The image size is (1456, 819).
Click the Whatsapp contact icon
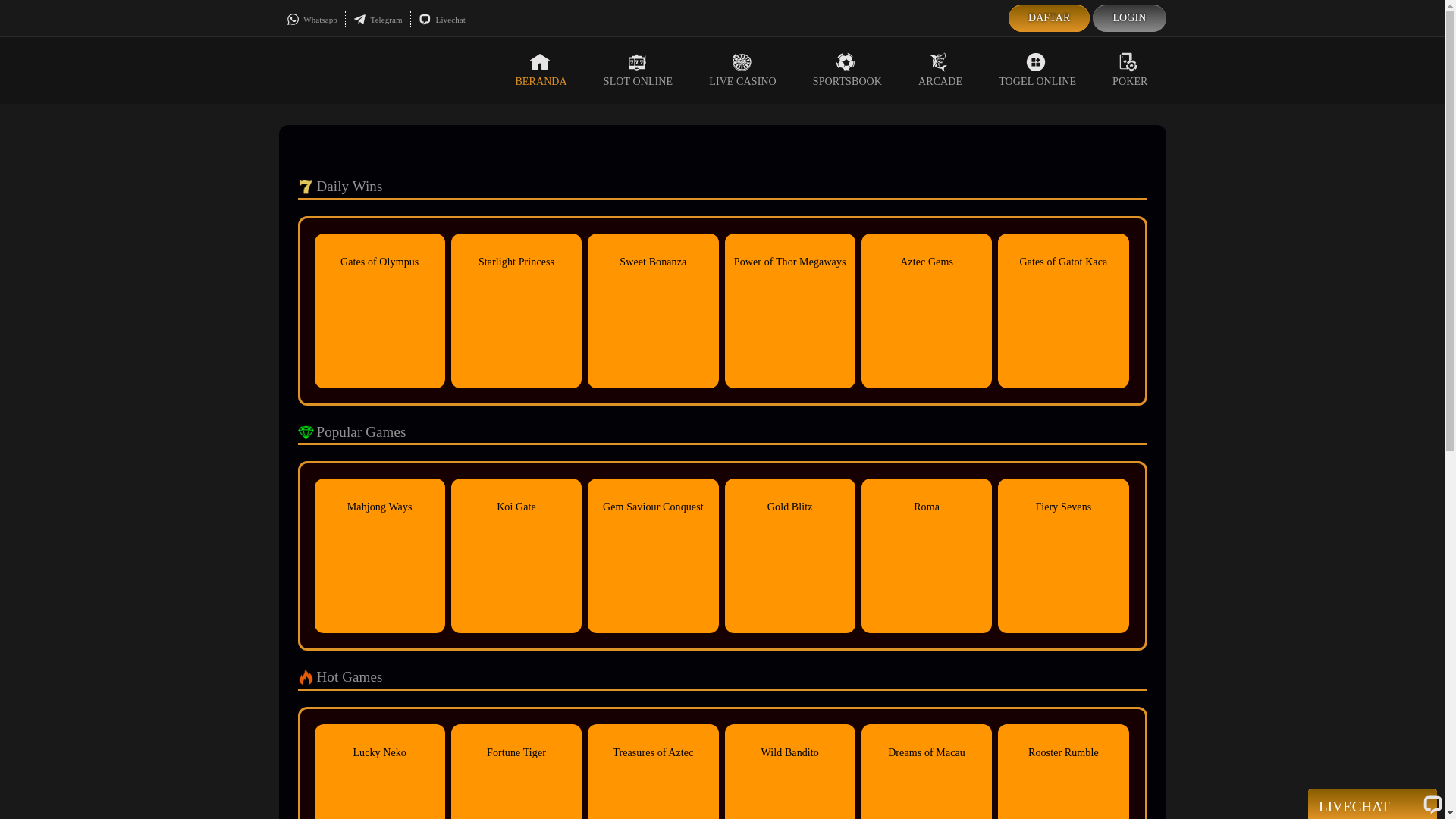(293, 20)
